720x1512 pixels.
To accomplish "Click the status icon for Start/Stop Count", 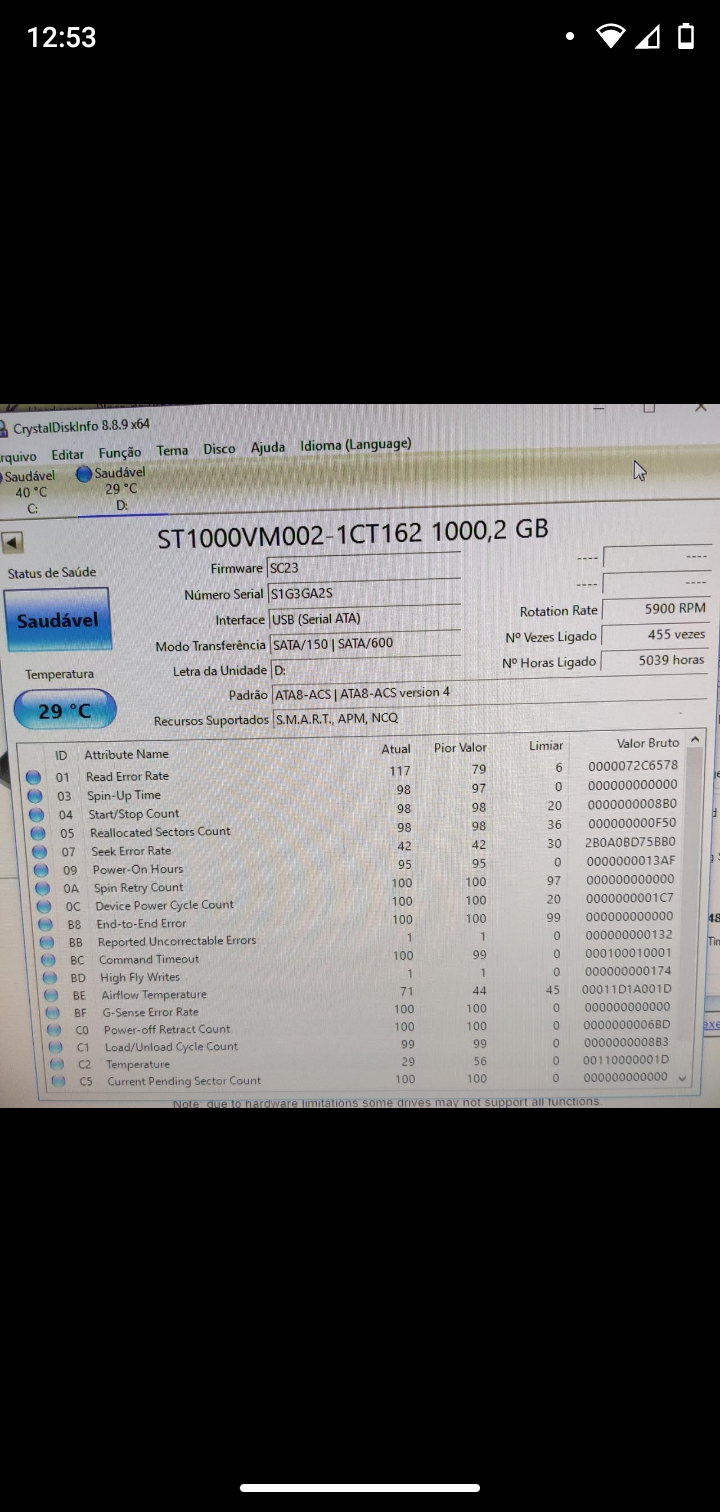I will pyautogui.click(x=37, y=815).
